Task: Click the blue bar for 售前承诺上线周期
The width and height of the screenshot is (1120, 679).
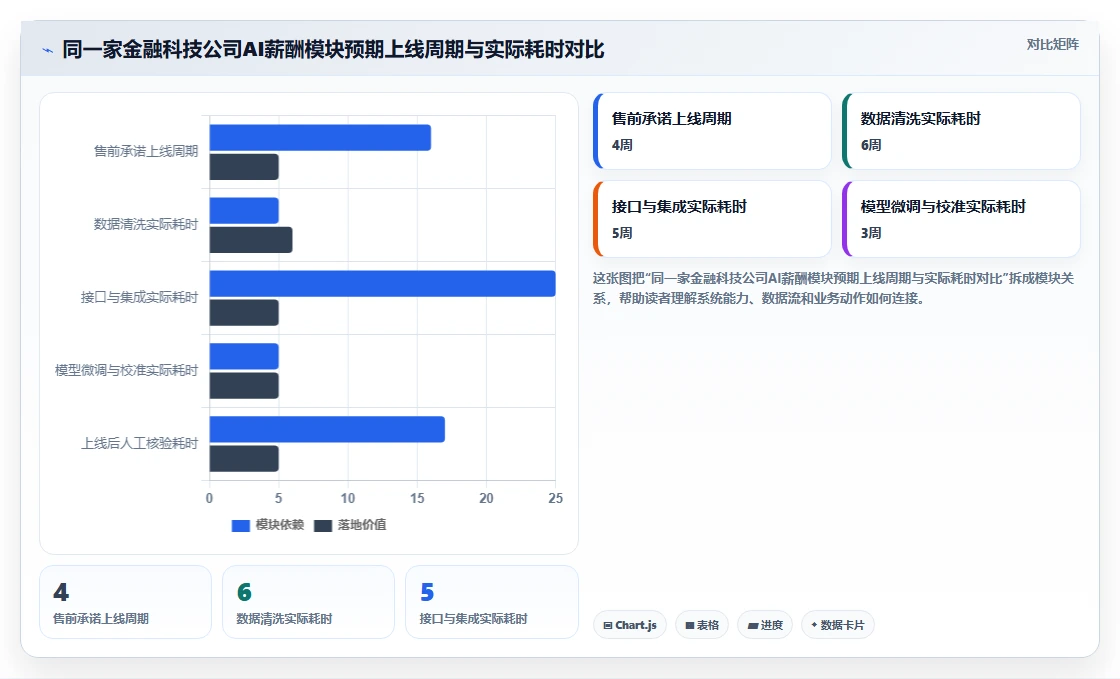Action: pyautogui.click(x=320, y=138)
